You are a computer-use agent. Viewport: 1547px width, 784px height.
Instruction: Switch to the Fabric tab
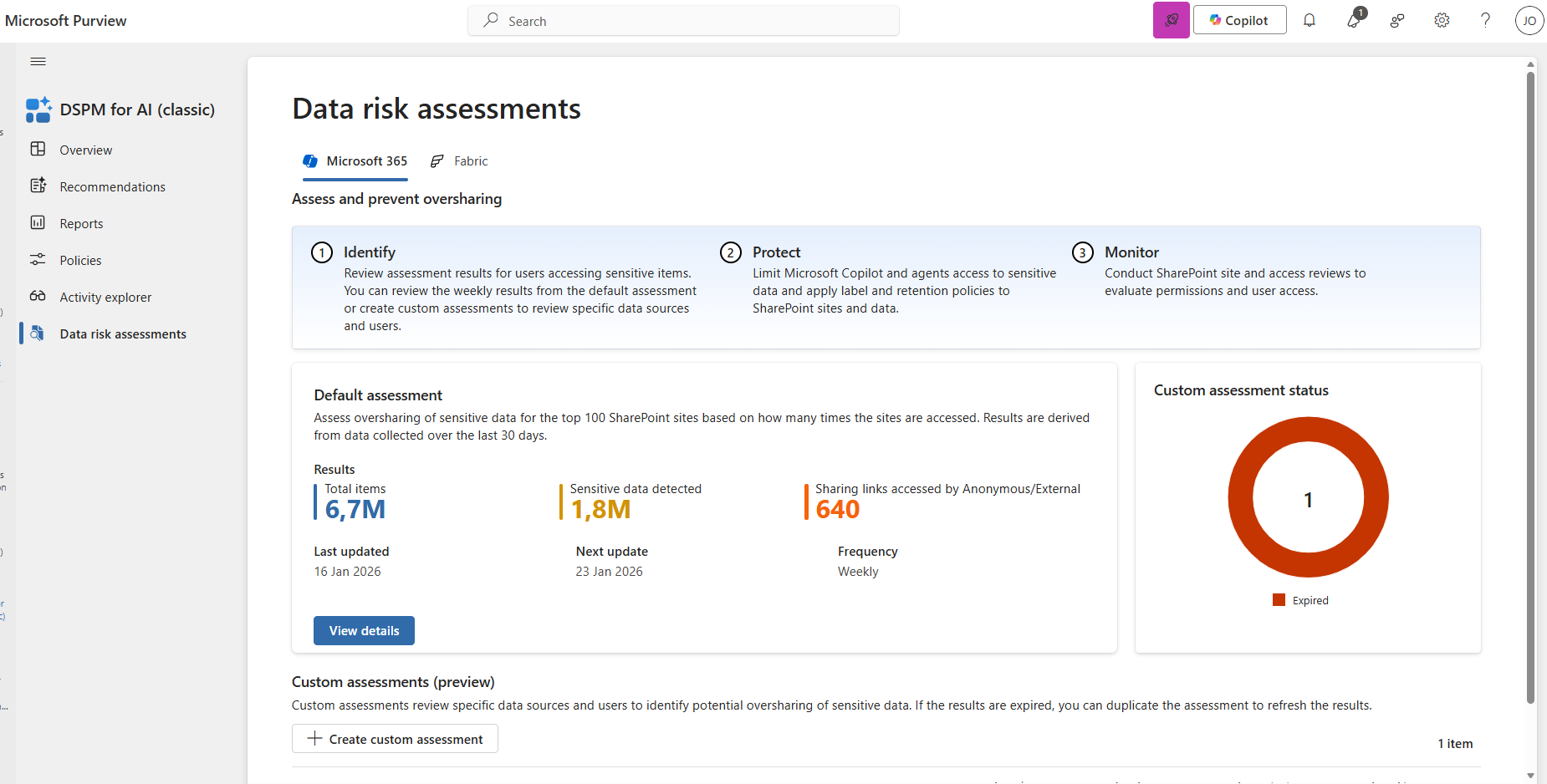459,161
